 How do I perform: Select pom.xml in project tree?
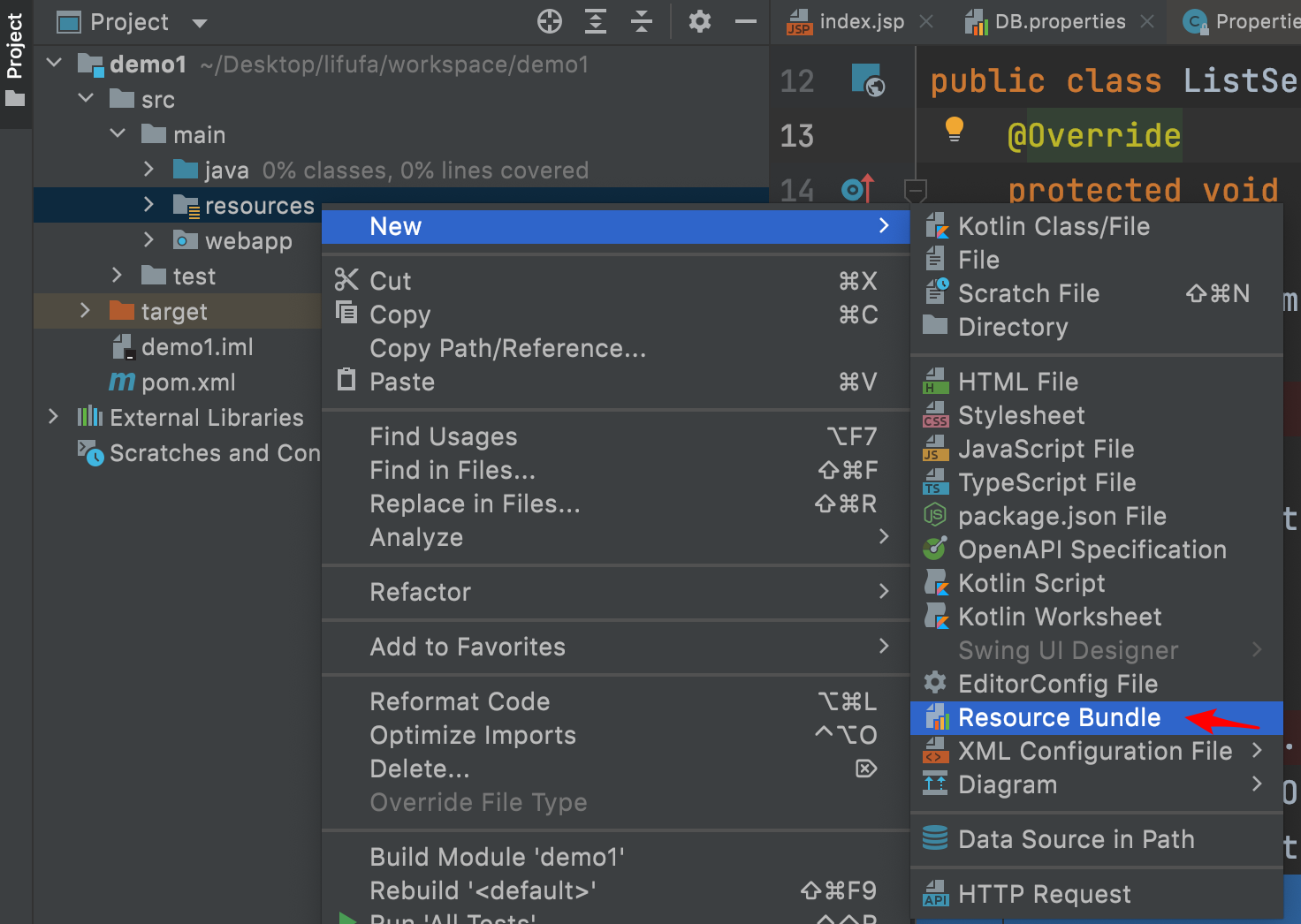187,382
